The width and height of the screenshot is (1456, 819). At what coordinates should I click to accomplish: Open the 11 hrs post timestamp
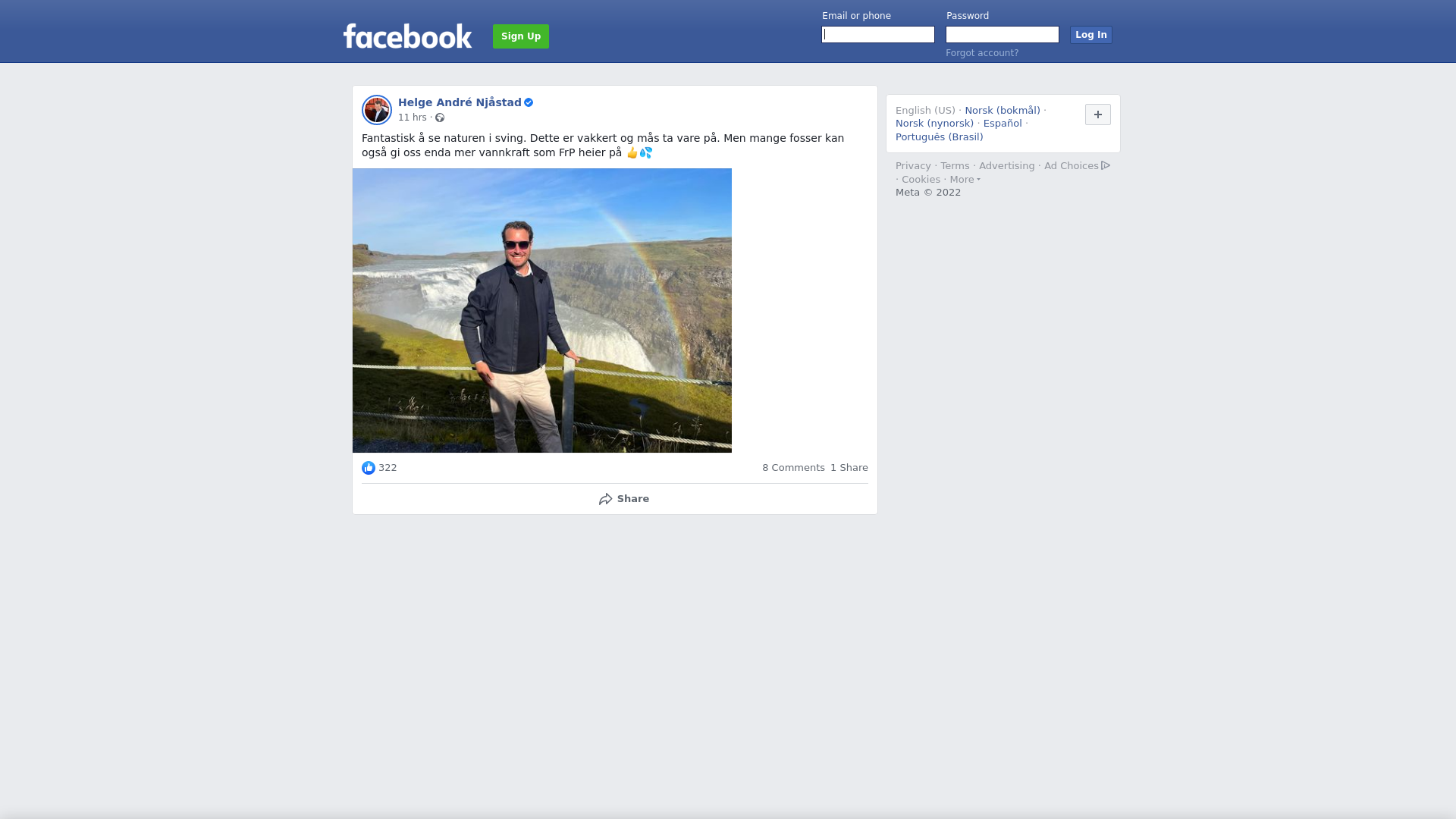[413, 118]
